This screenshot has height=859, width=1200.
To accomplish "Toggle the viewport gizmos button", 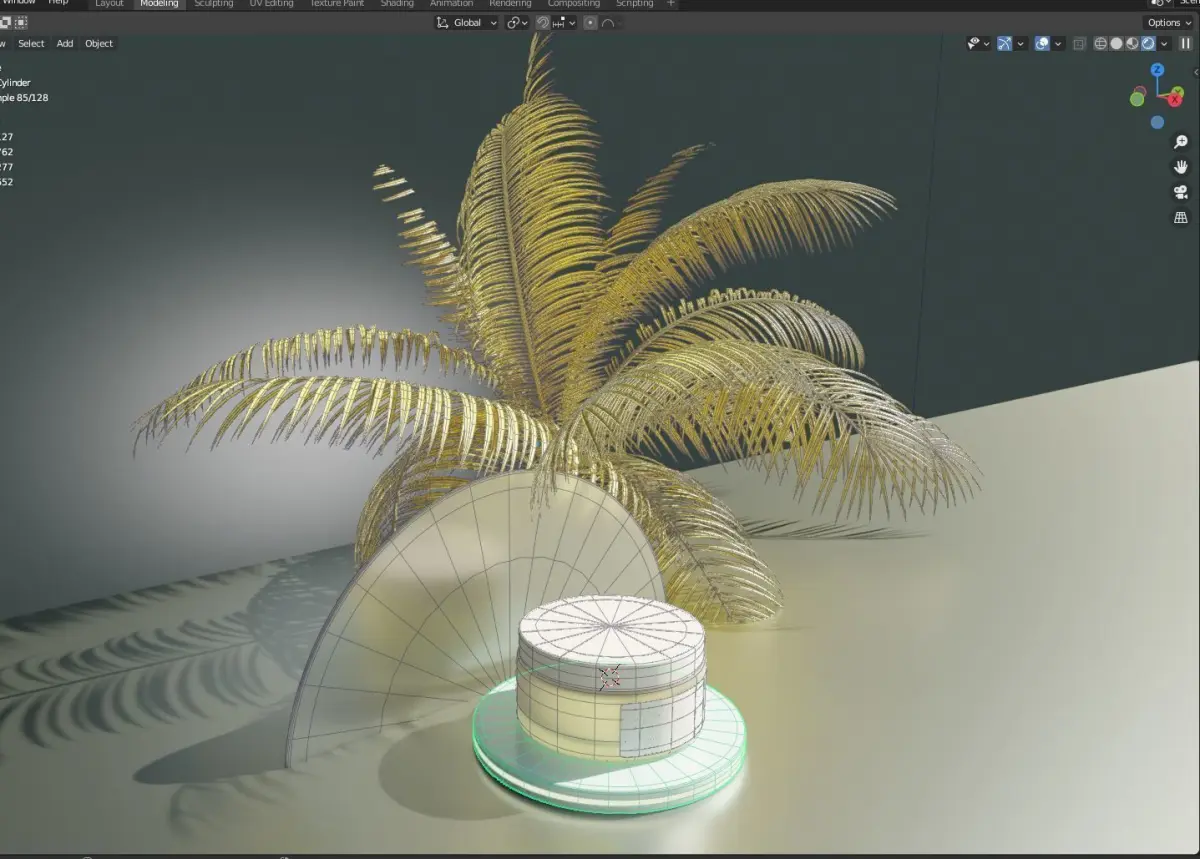I will click(1005, 43).
